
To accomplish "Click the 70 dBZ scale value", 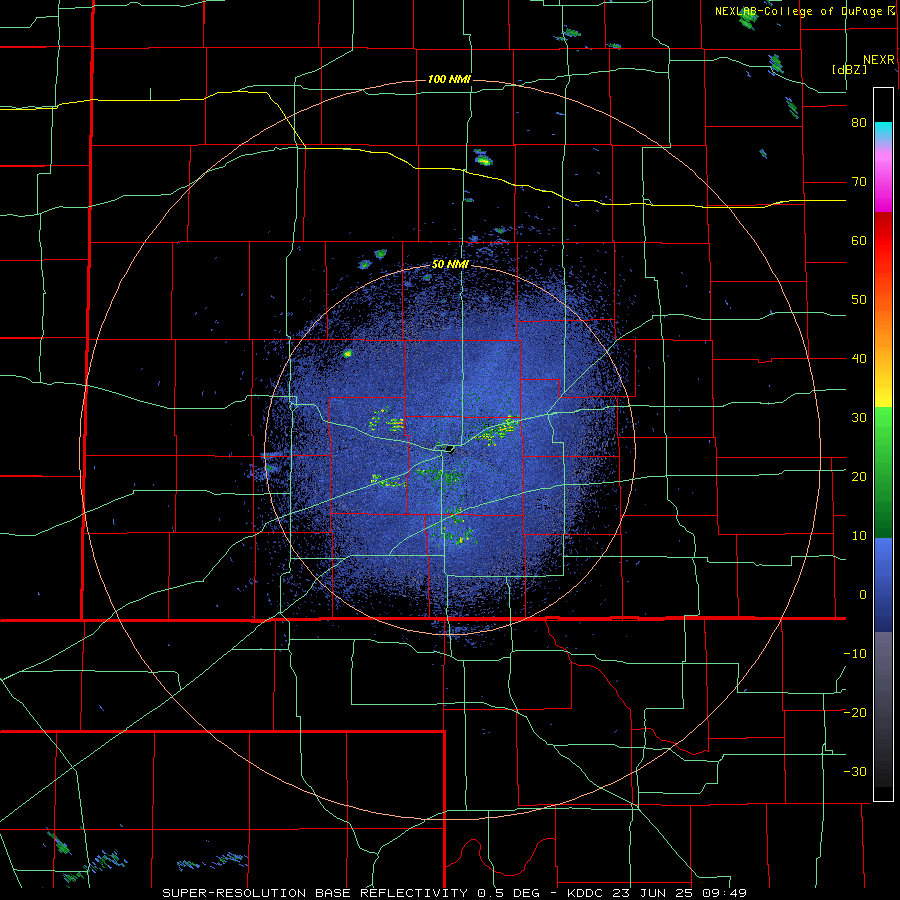I will coord(859,182).
